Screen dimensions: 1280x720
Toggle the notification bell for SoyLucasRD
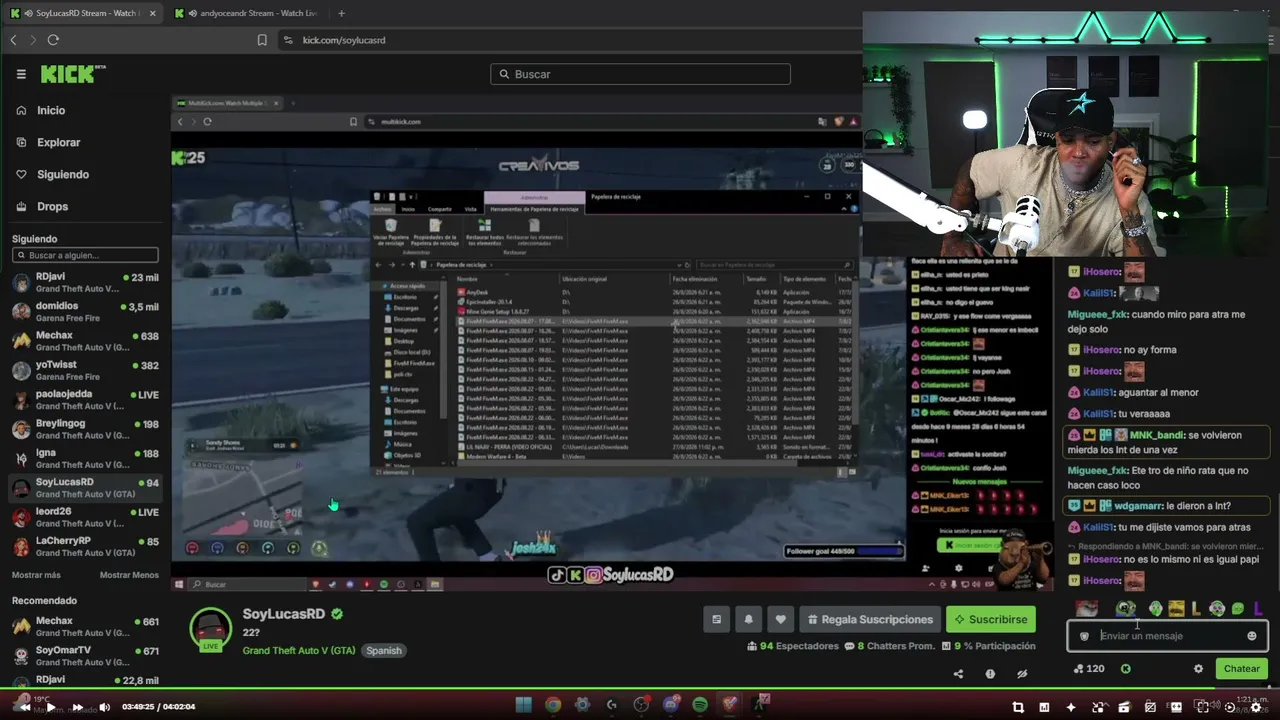pyautogui.click(x=748, y=619)
